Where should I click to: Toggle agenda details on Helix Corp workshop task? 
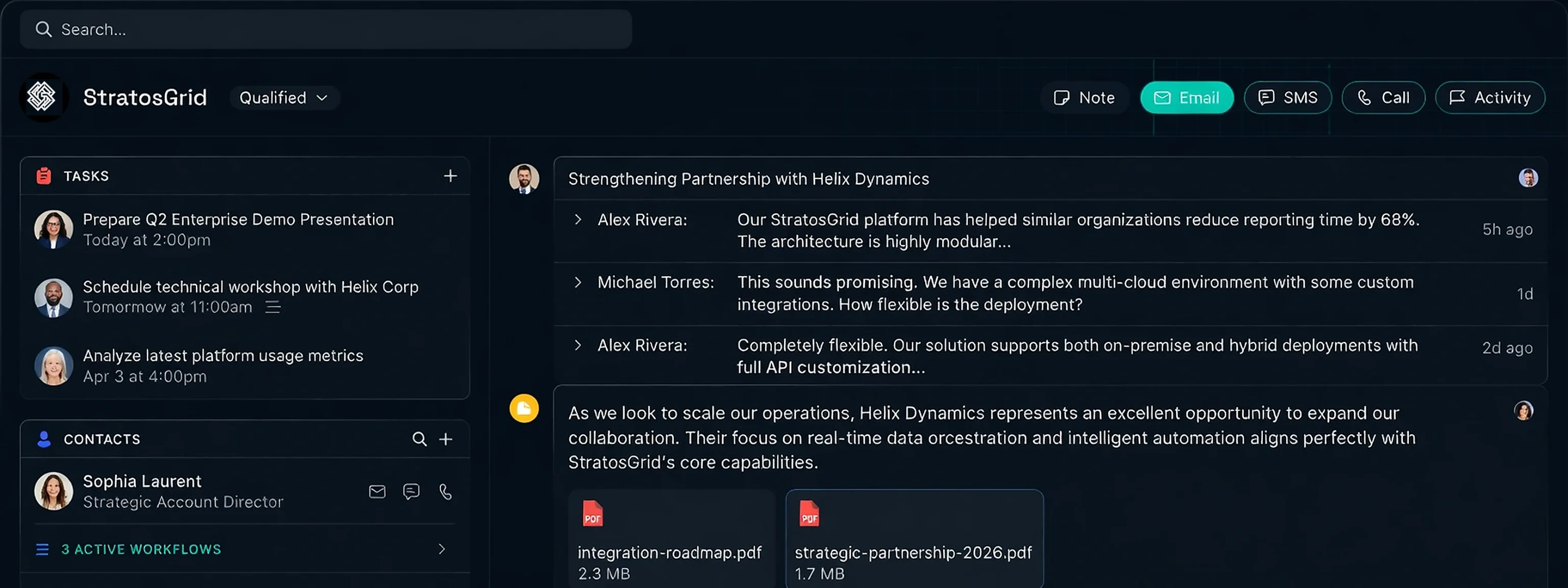click(x=273, y=307)
